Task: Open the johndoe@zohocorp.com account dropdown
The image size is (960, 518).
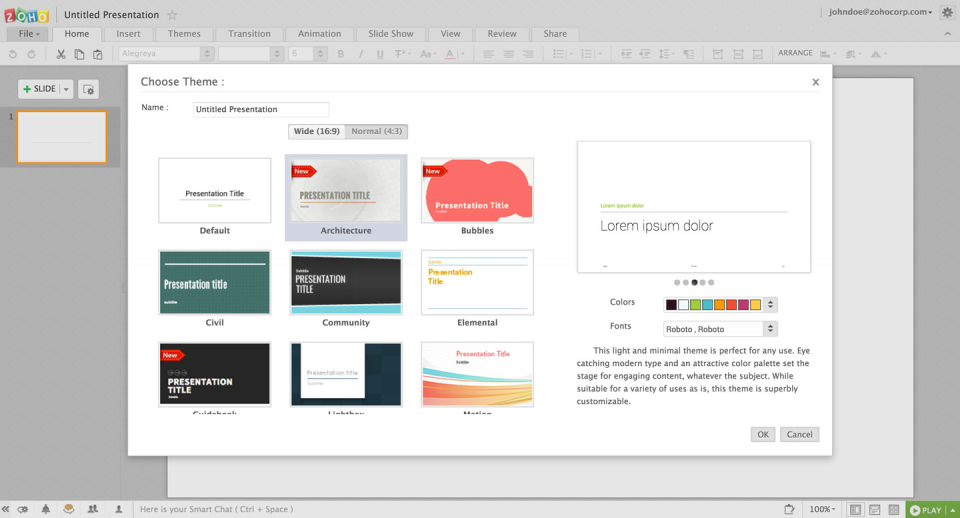Action: (x=880, y=12)
